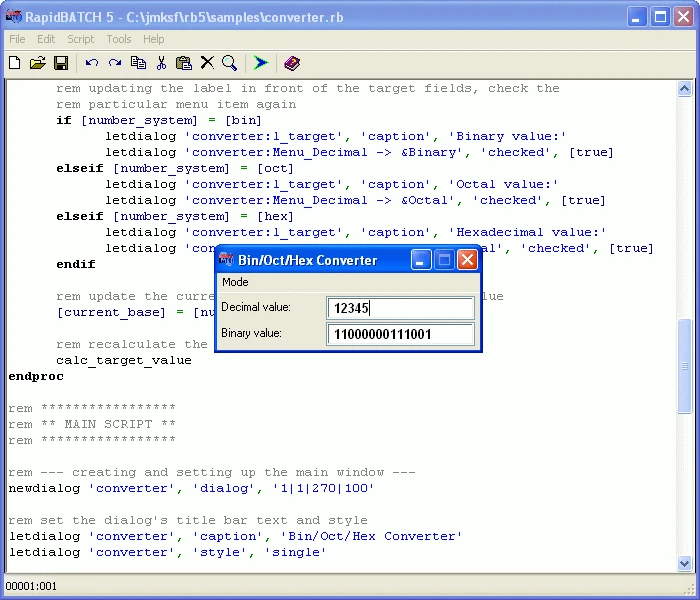Open search with the magnifying glass icon
The width and height of the screenshot is (700, 600).
[x=229, y=63]
